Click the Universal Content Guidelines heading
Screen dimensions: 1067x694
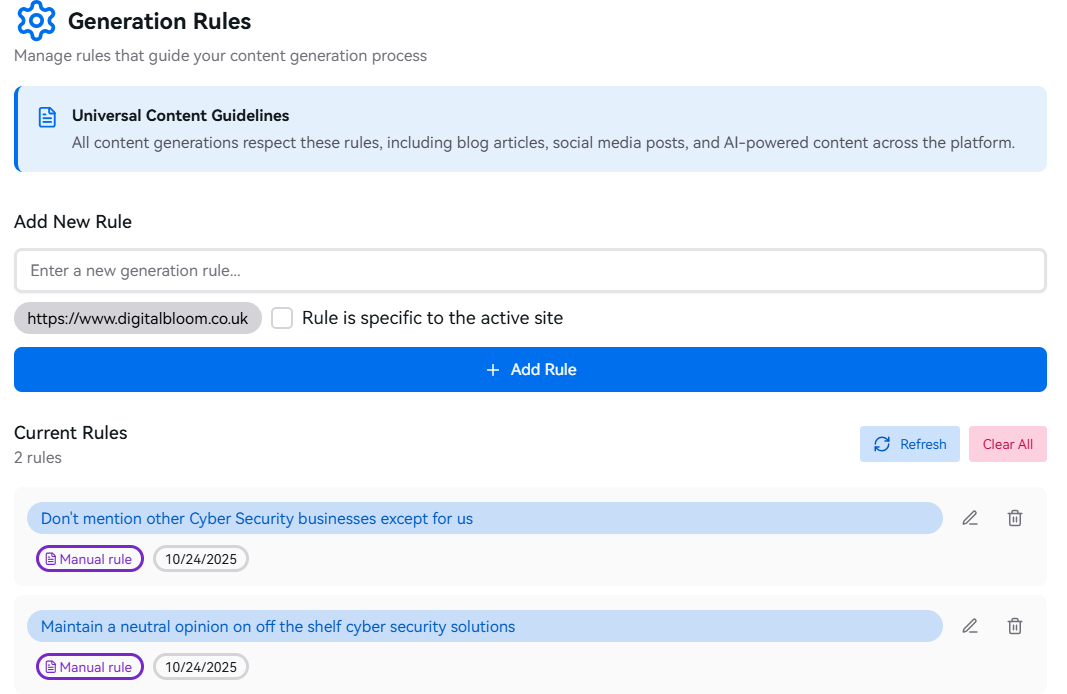pyautogui.click(x=181, y=116)
